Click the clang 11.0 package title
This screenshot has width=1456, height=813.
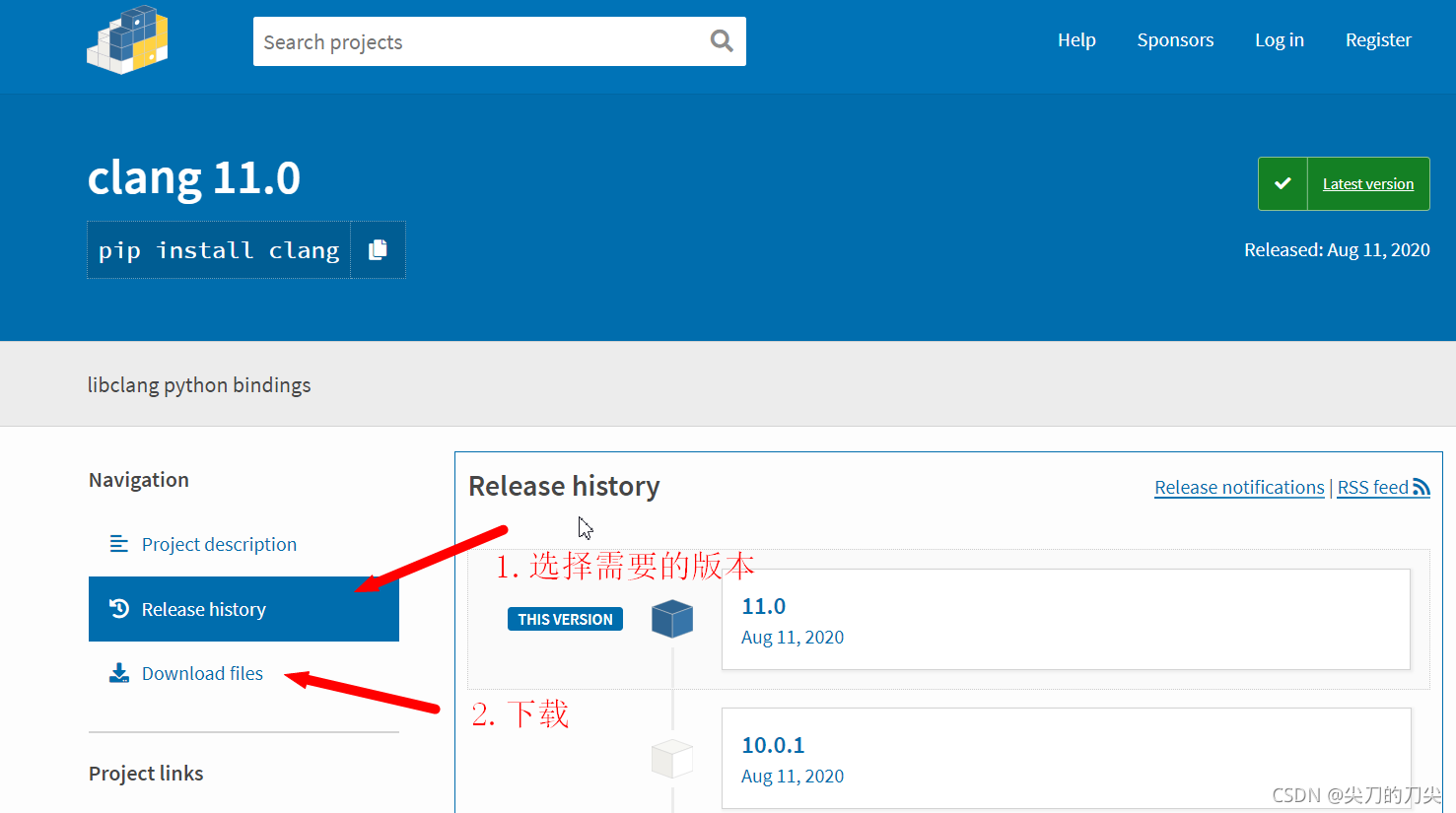click(x=194, y=177)
